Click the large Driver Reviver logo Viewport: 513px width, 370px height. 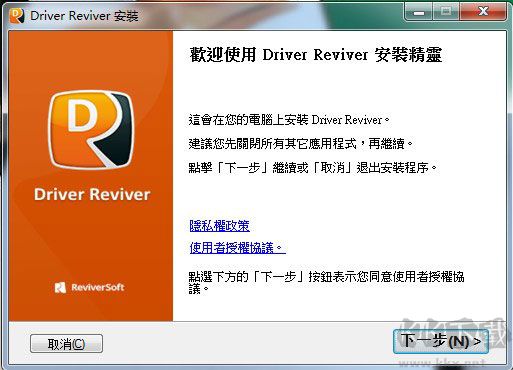click(x=91, y=129)
